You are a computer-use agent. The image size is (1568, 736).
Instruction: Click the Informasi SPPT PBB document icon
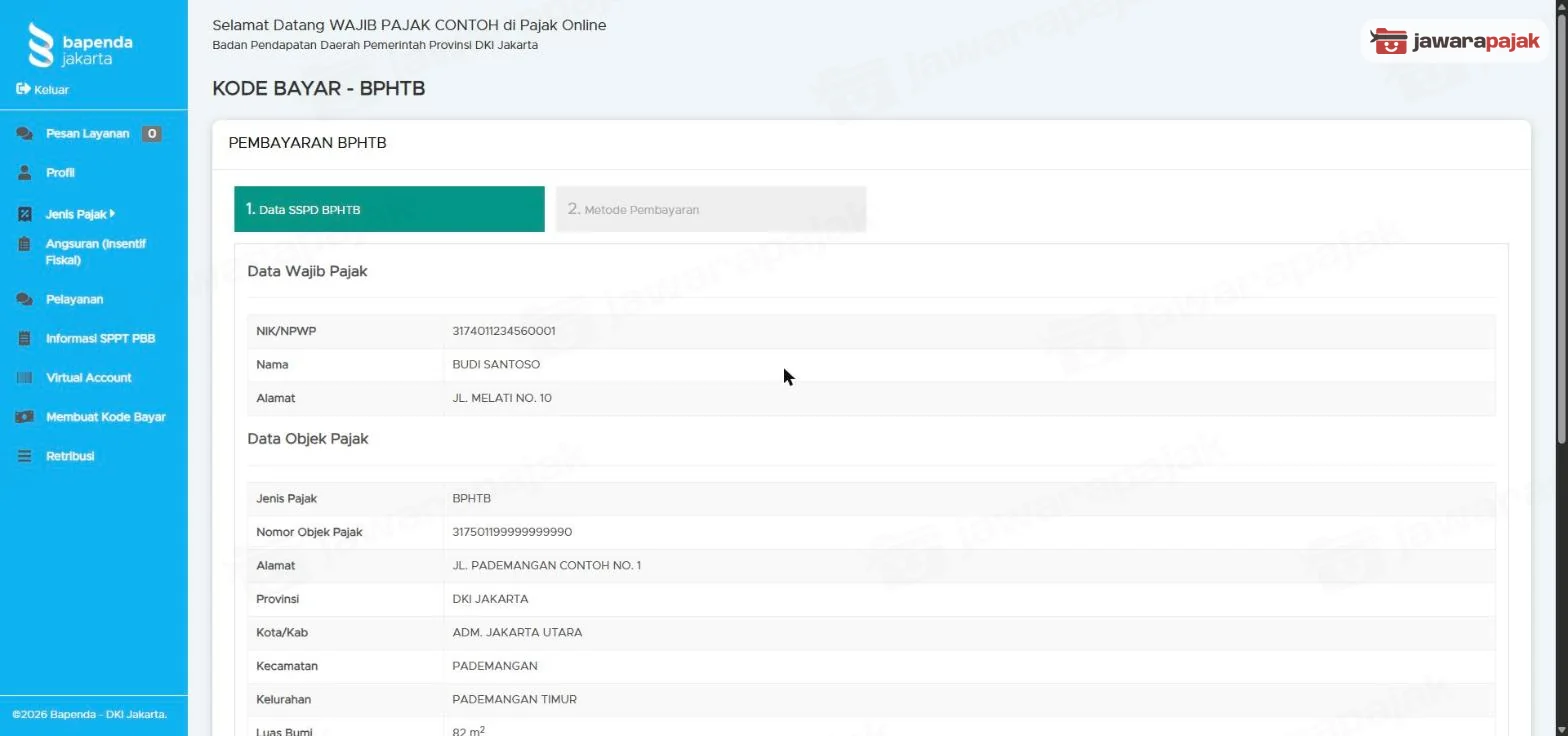click(x=25, y=338)
